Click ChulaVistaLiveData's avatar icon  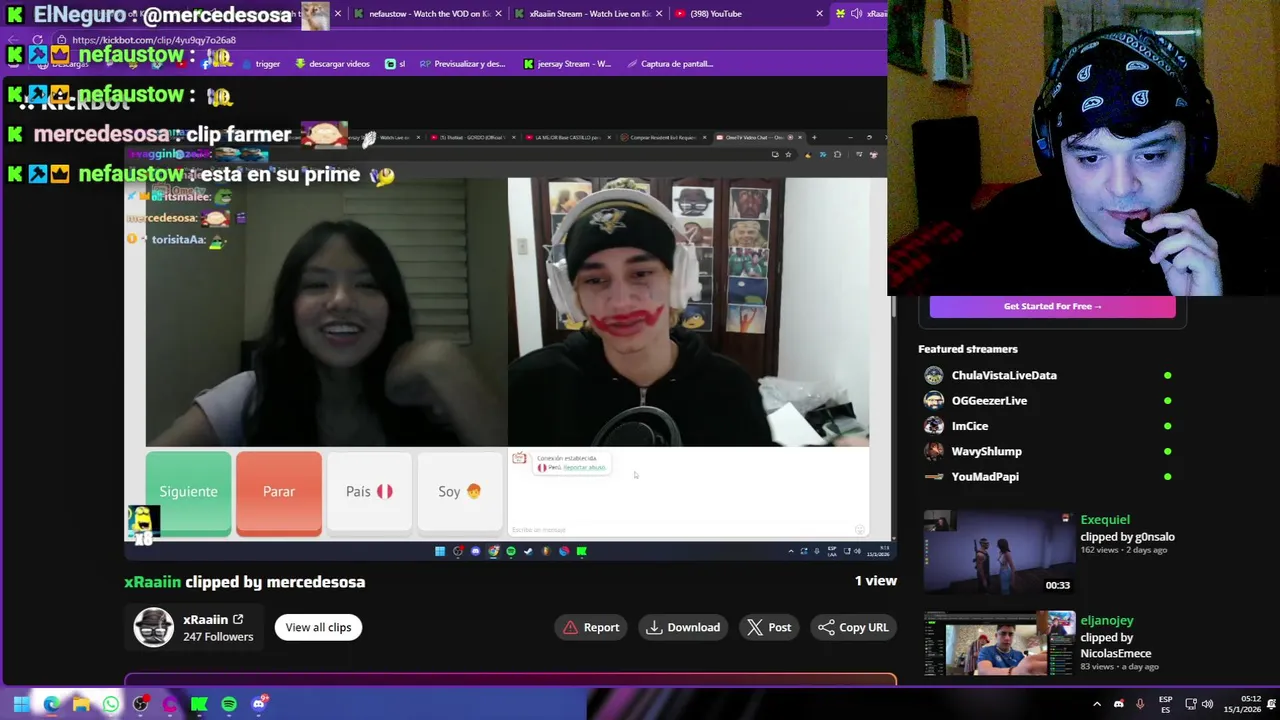tap(933, 375)
